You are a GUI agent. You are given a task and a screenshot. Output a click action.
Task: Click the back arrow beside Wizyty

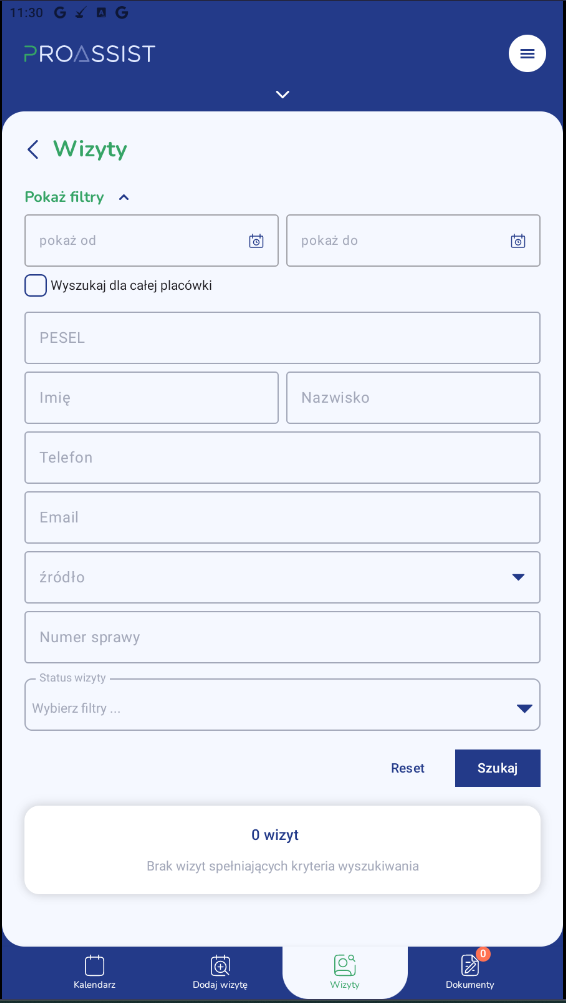click(33, 150)
